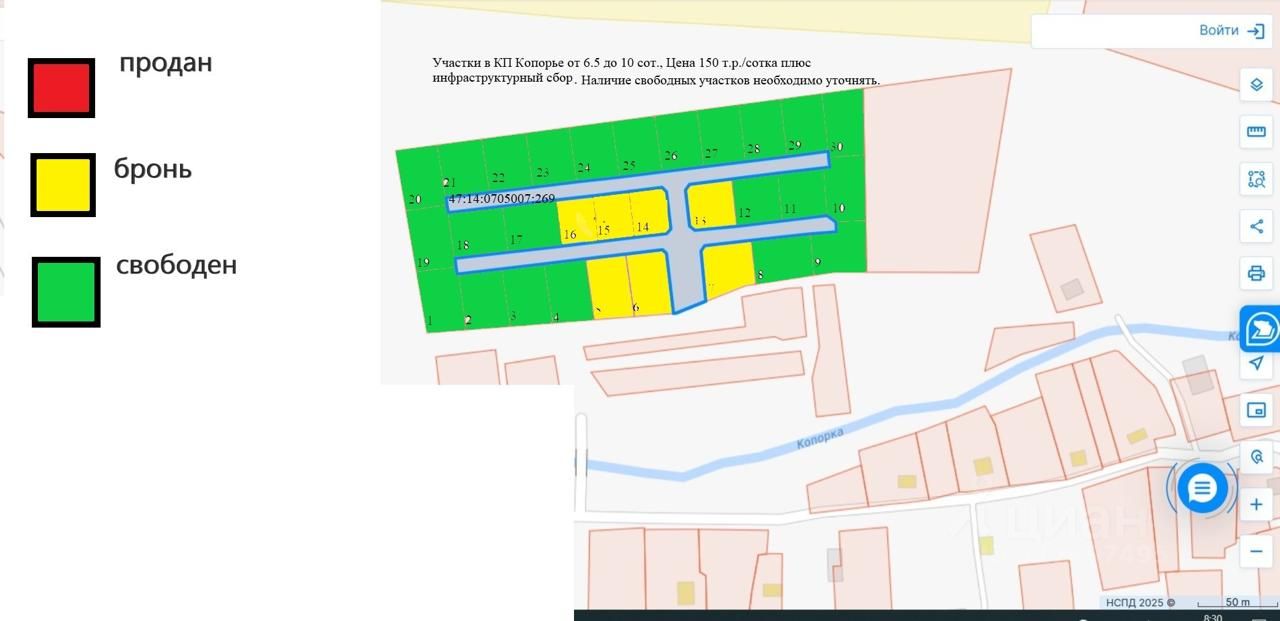
Task: Open the round chat button
Action: [x=1202, y=488]
